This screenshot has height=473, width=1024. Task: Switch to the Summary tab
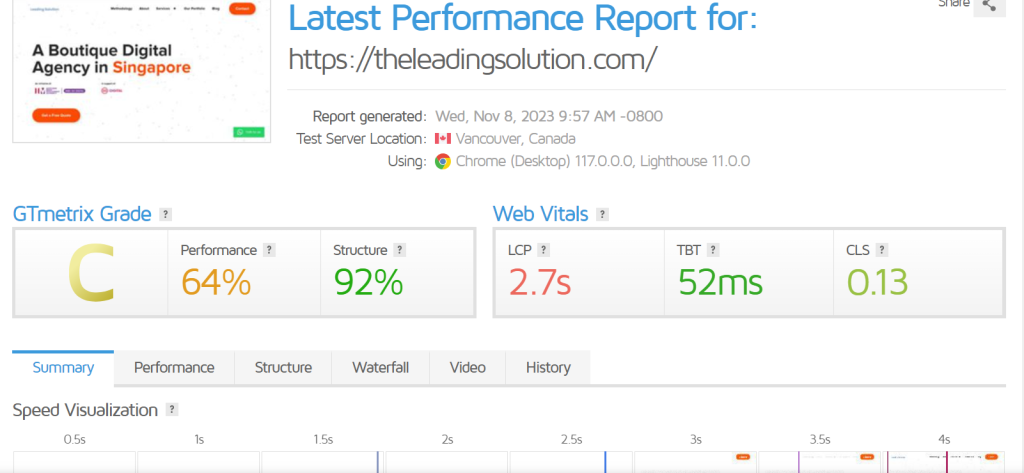(x=63, y=368)
